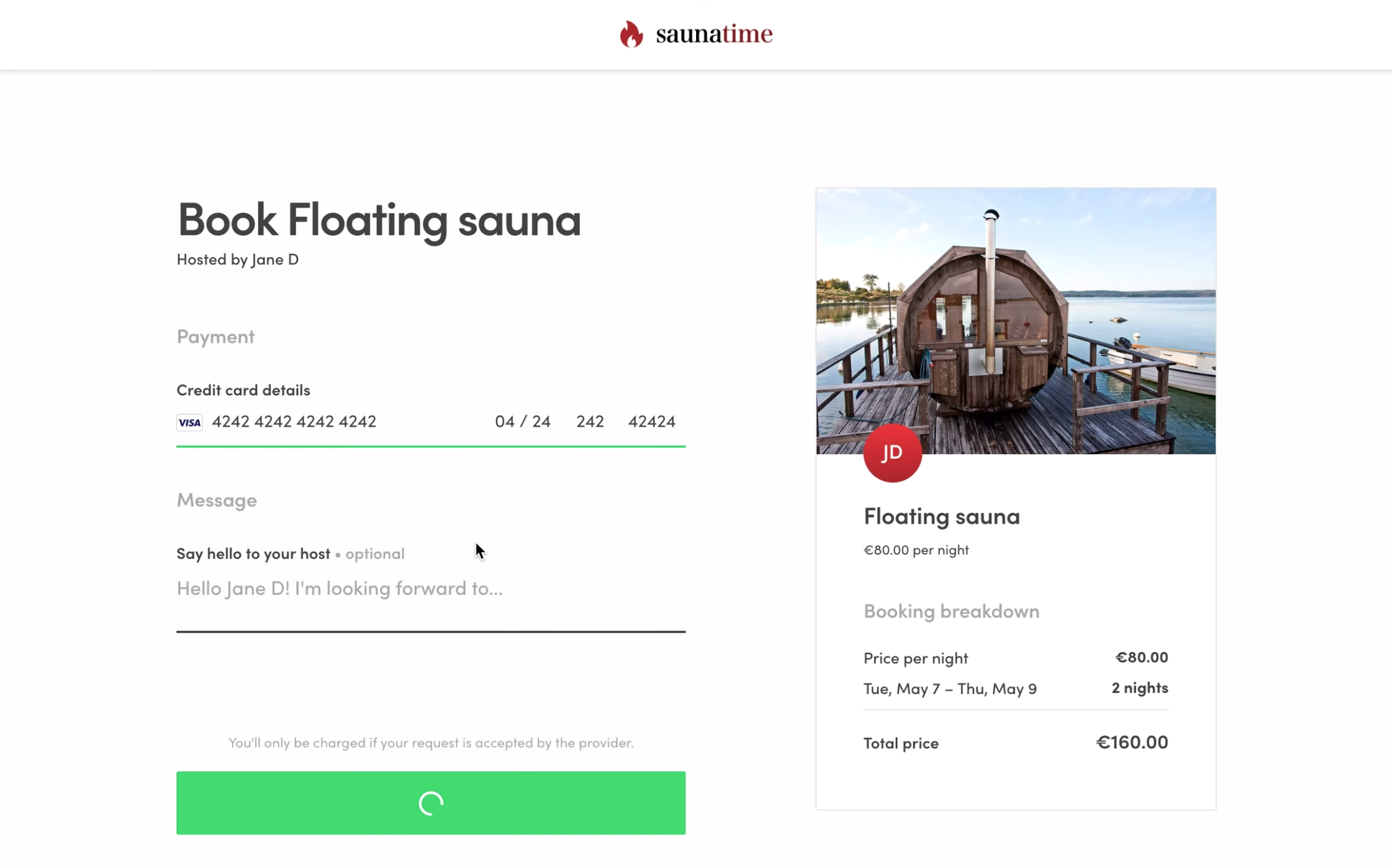Click the Total price €160.00 amount
The image size is (1392, 868).
click(x=1131, y=742)
